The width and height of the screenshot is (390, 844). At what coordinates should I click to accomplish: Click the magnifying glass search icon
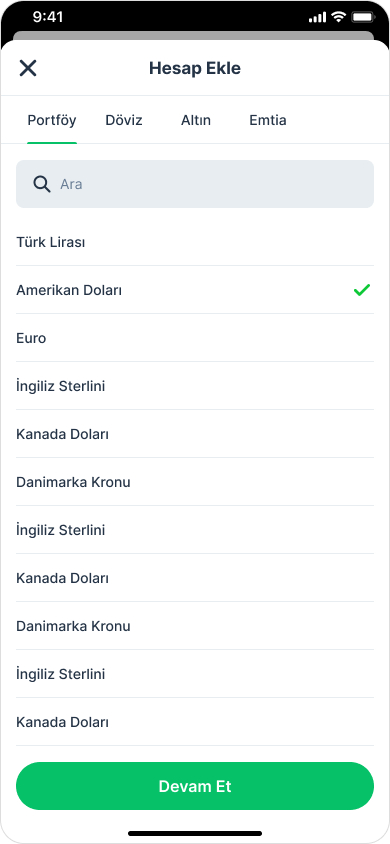point(41,184)
